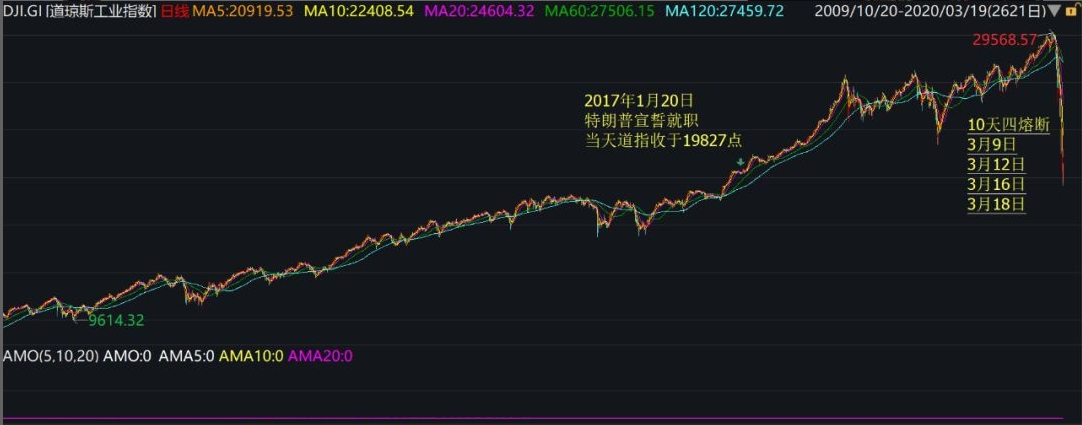Click the small inauguration arrow marker on chart
The width and height of the screenshot is (1082, 425).
[x=740, y=162]
